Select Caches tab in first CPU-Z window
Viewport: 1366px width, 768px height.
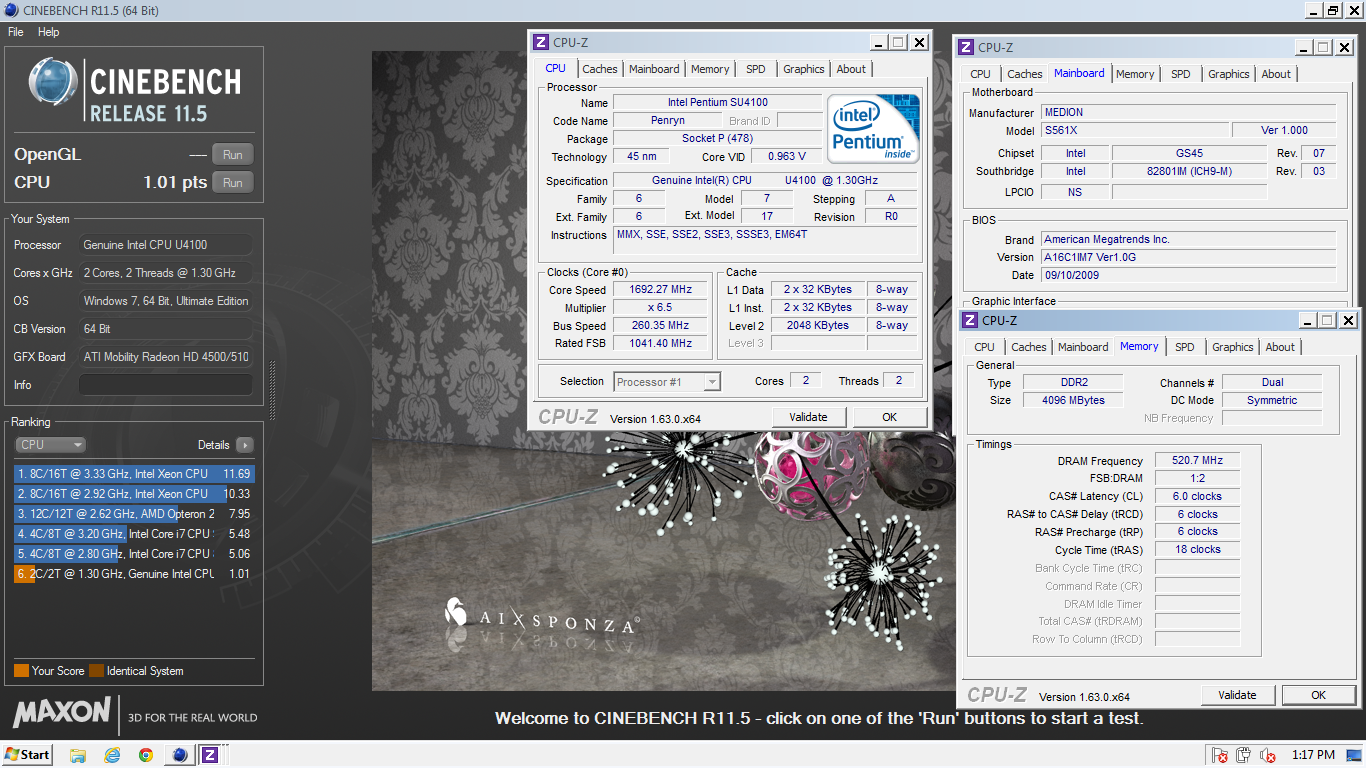pyautogui.click(x=600, y=69)
